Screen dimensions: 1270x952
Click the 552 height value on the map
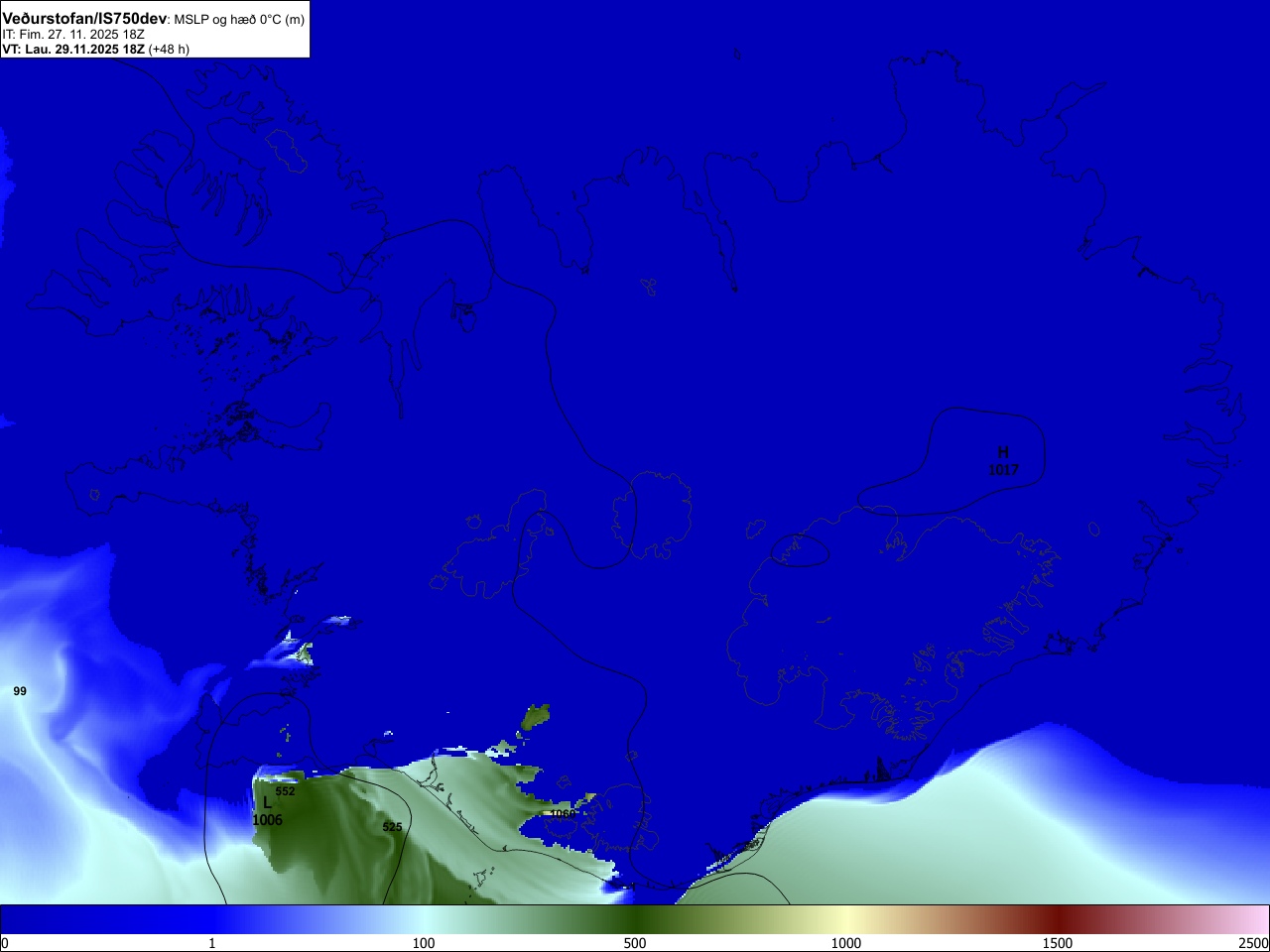pos(285,791)
